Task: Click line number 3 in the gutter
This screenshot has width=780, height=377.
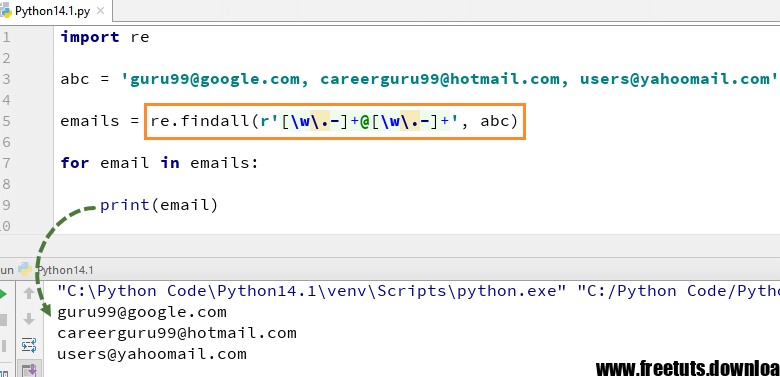Action: point(5,79)
